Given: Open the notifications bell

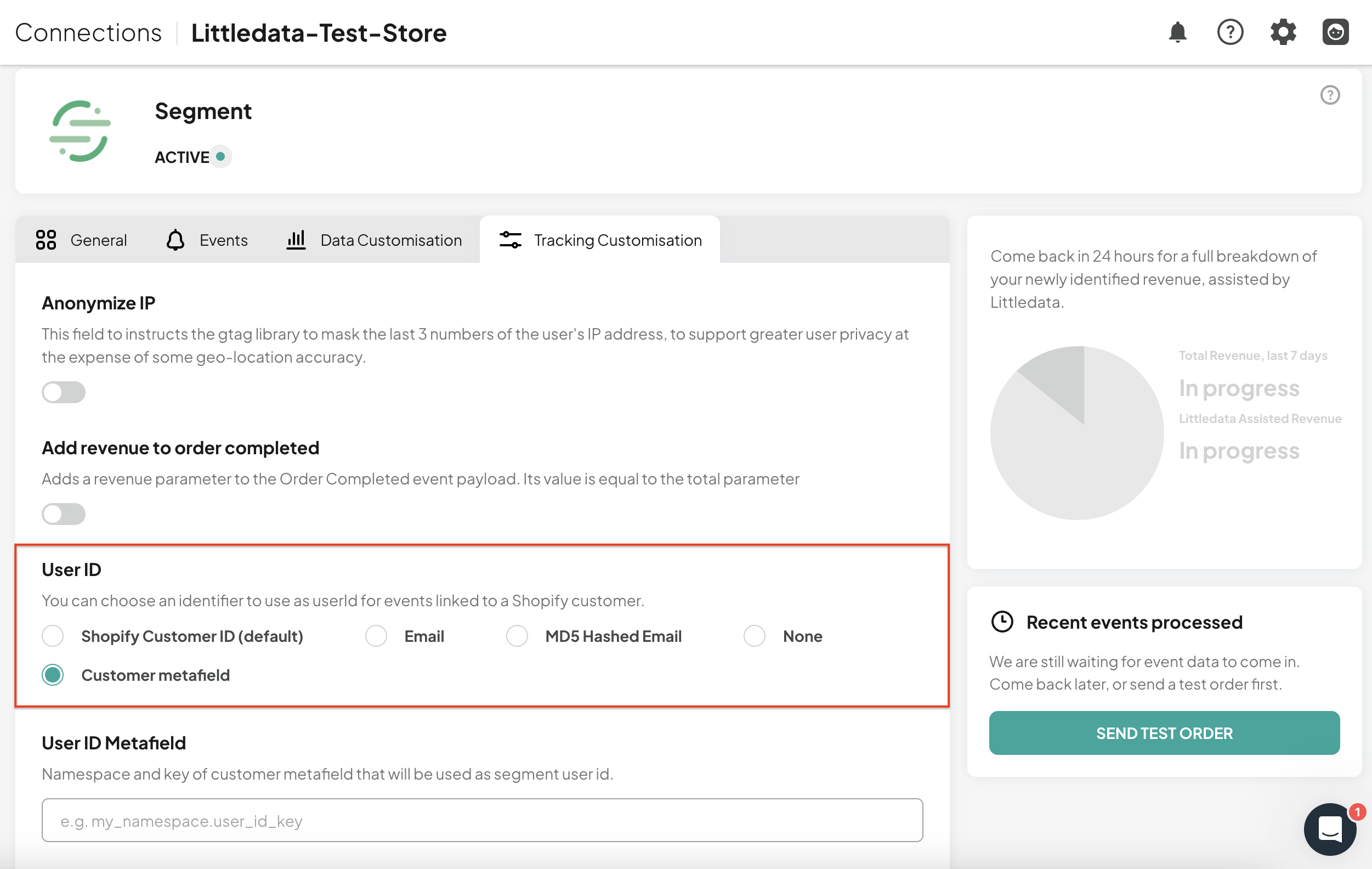Looking at the screenshot, I should 1177,32.
